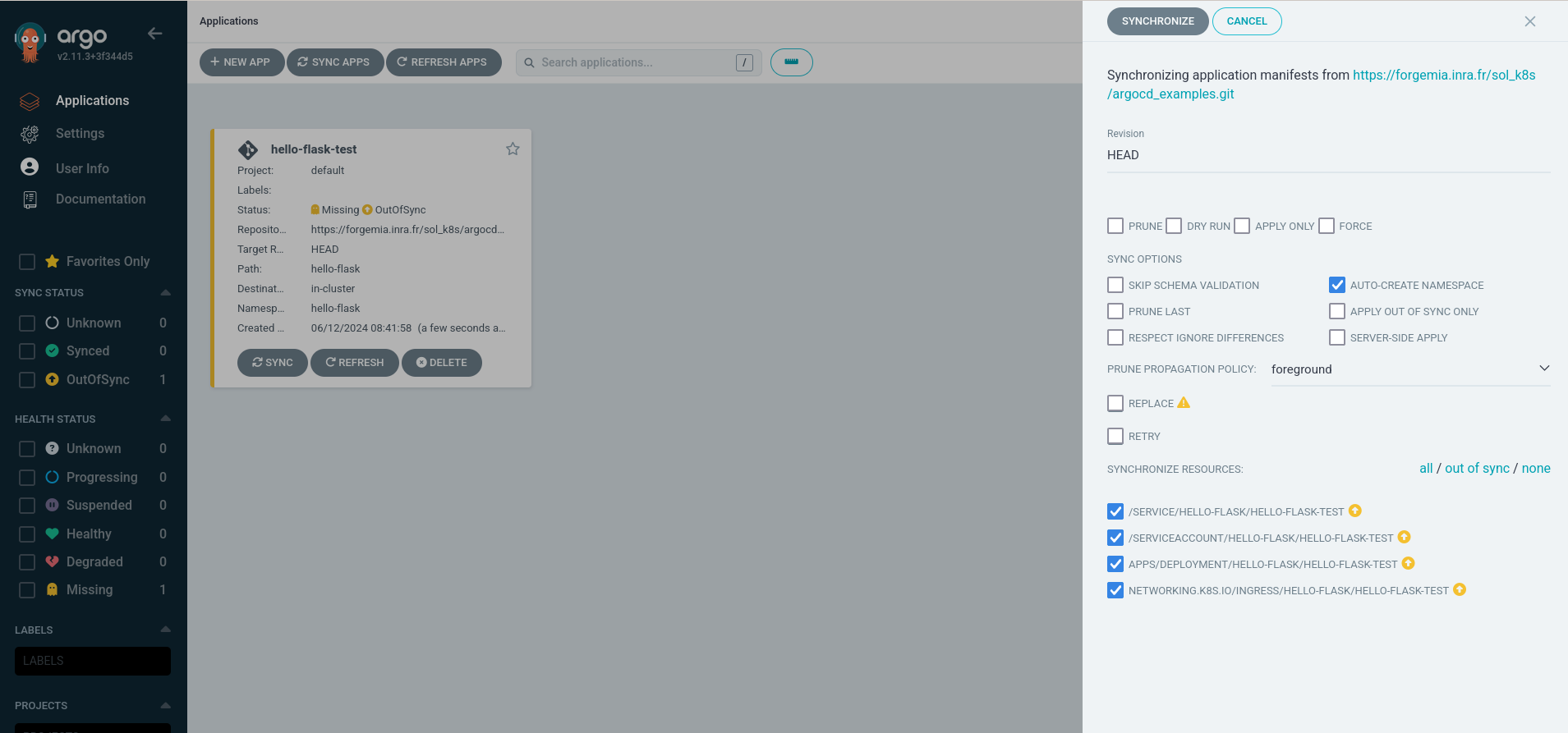
Task: Open Applications in the sidebar
Action: point(92,100)
